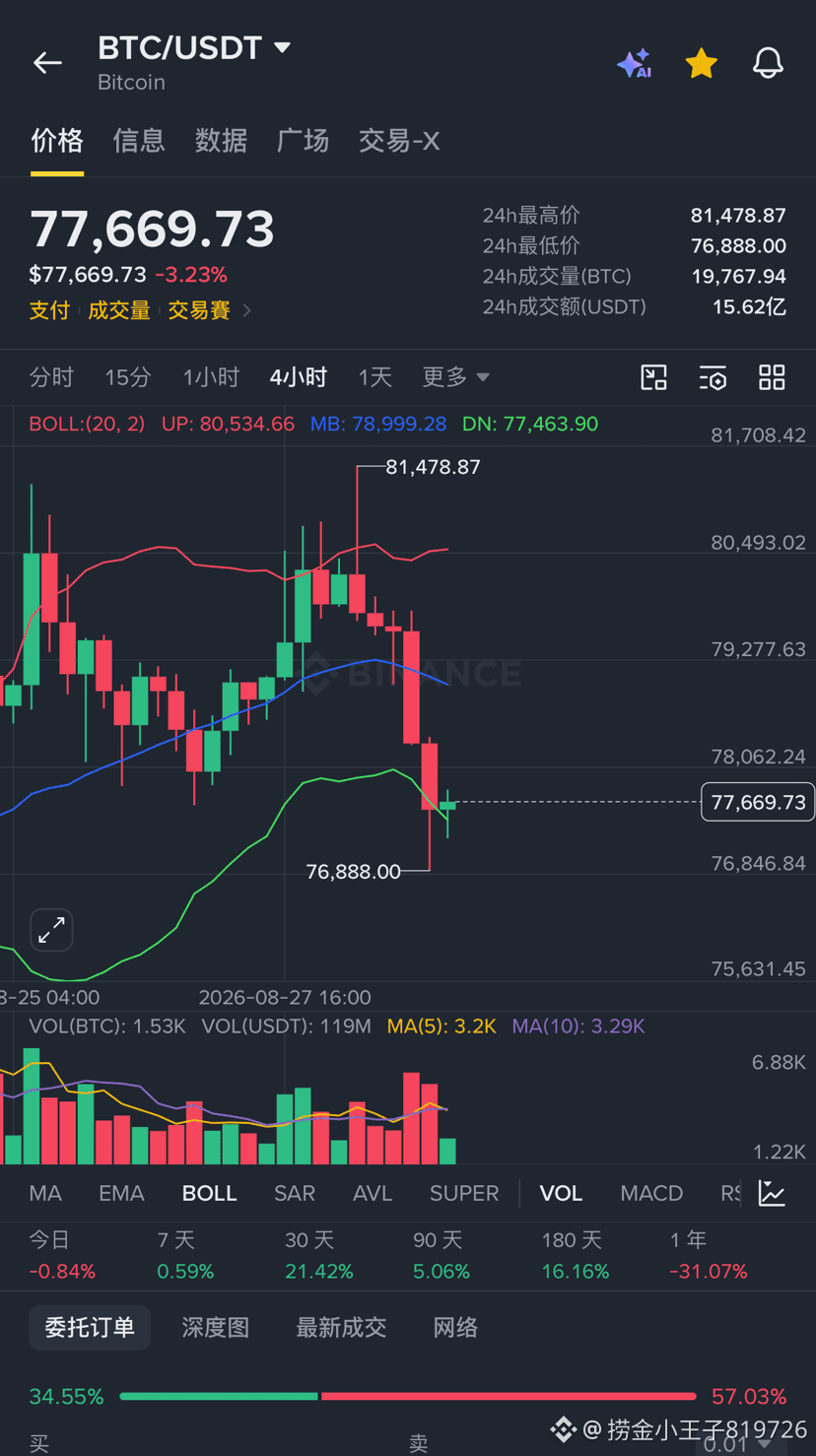Screen dimensions: 816x1456
Task: Open the chart drawing tools icon
Action: [x=653, y=377]
